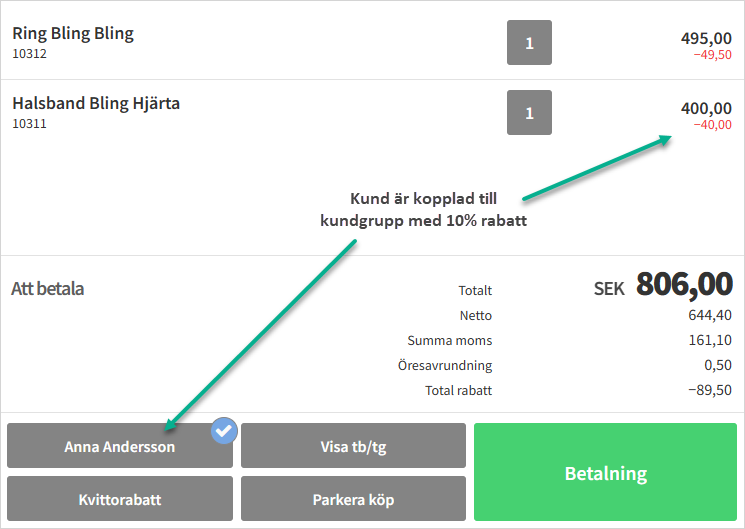This screenshot has height=529, width=745.
Task: Click the 495,00 price on the ring
Action: (705, 38)
